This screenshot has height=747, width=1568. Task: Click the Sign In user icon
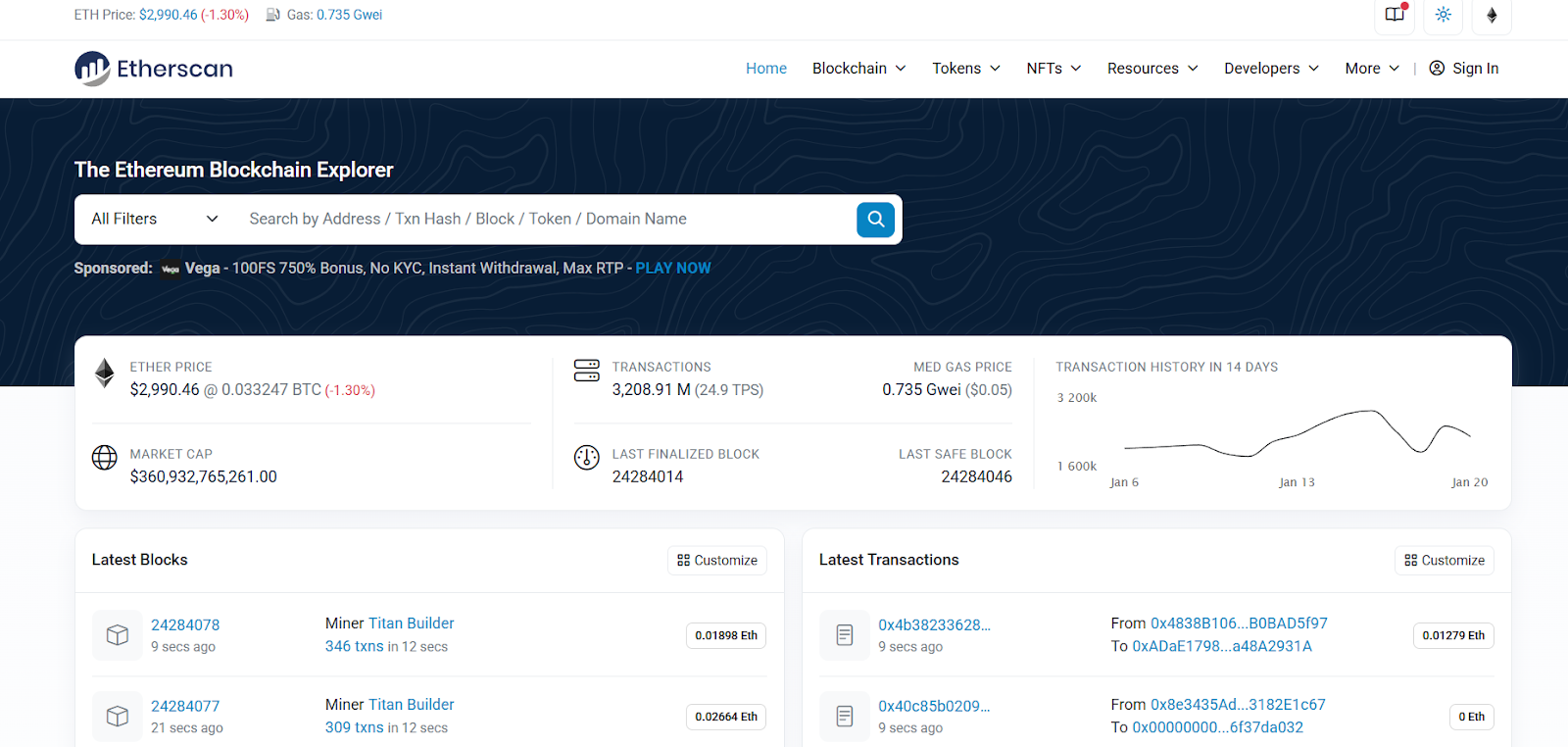click(x=1437, y=68)
